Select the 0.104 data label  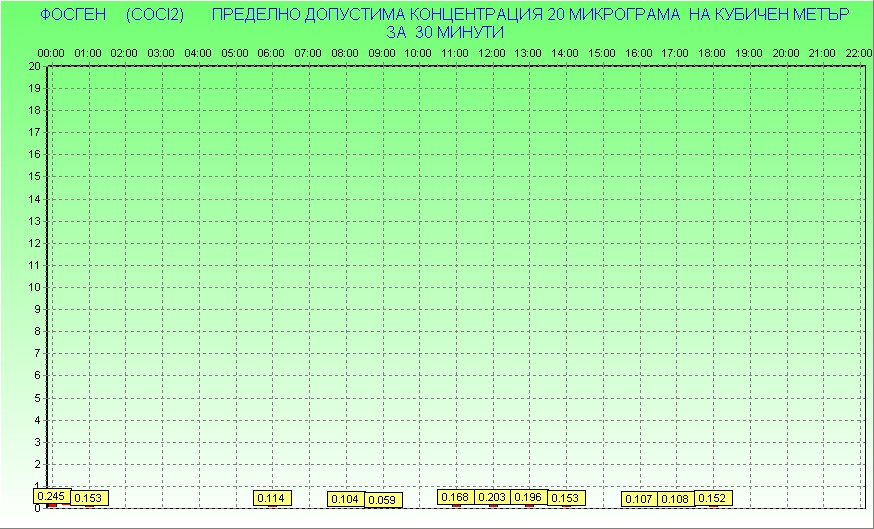point(346,499)
